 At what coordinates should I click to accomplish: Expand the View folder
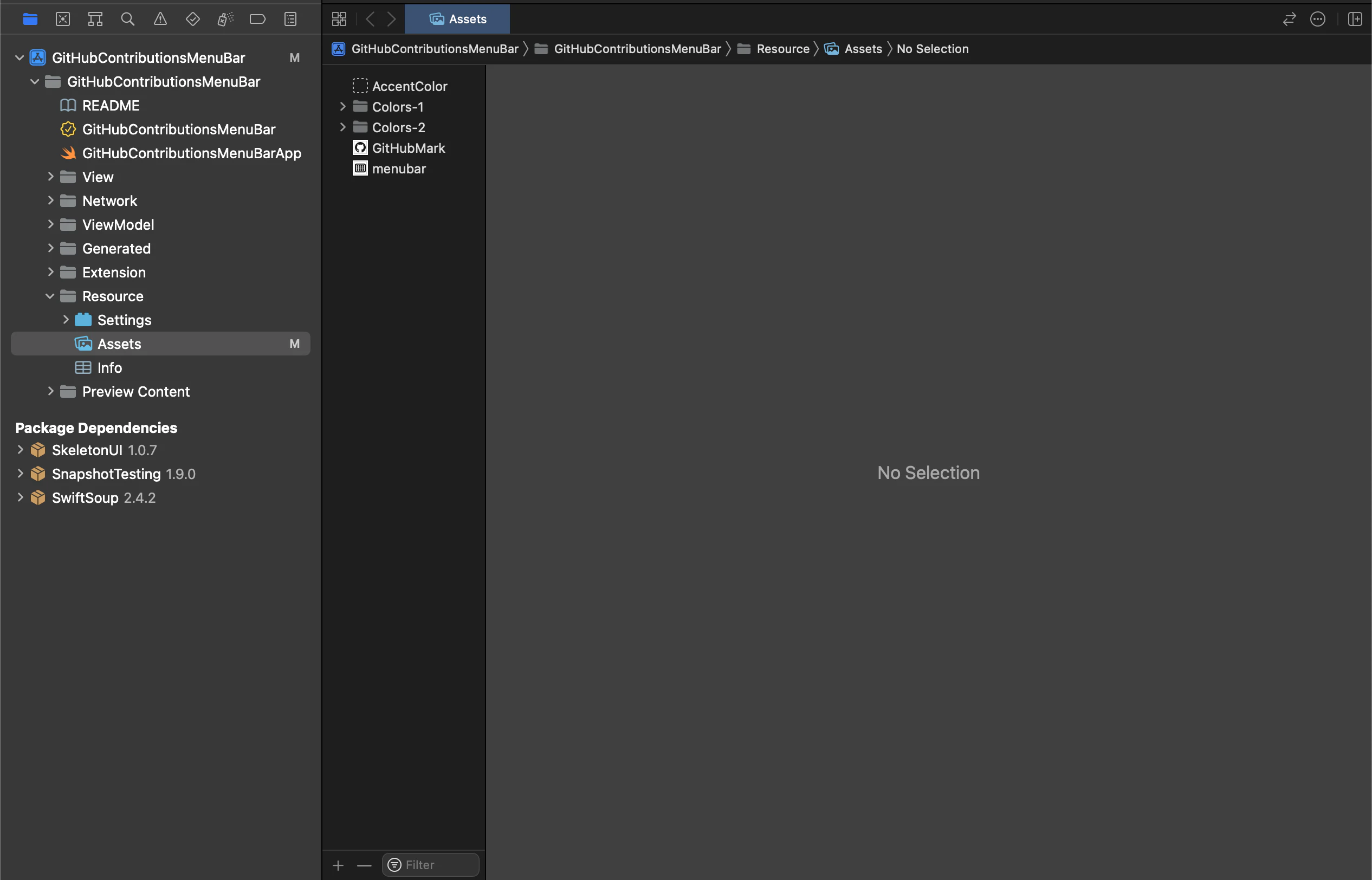pos(50,177)
